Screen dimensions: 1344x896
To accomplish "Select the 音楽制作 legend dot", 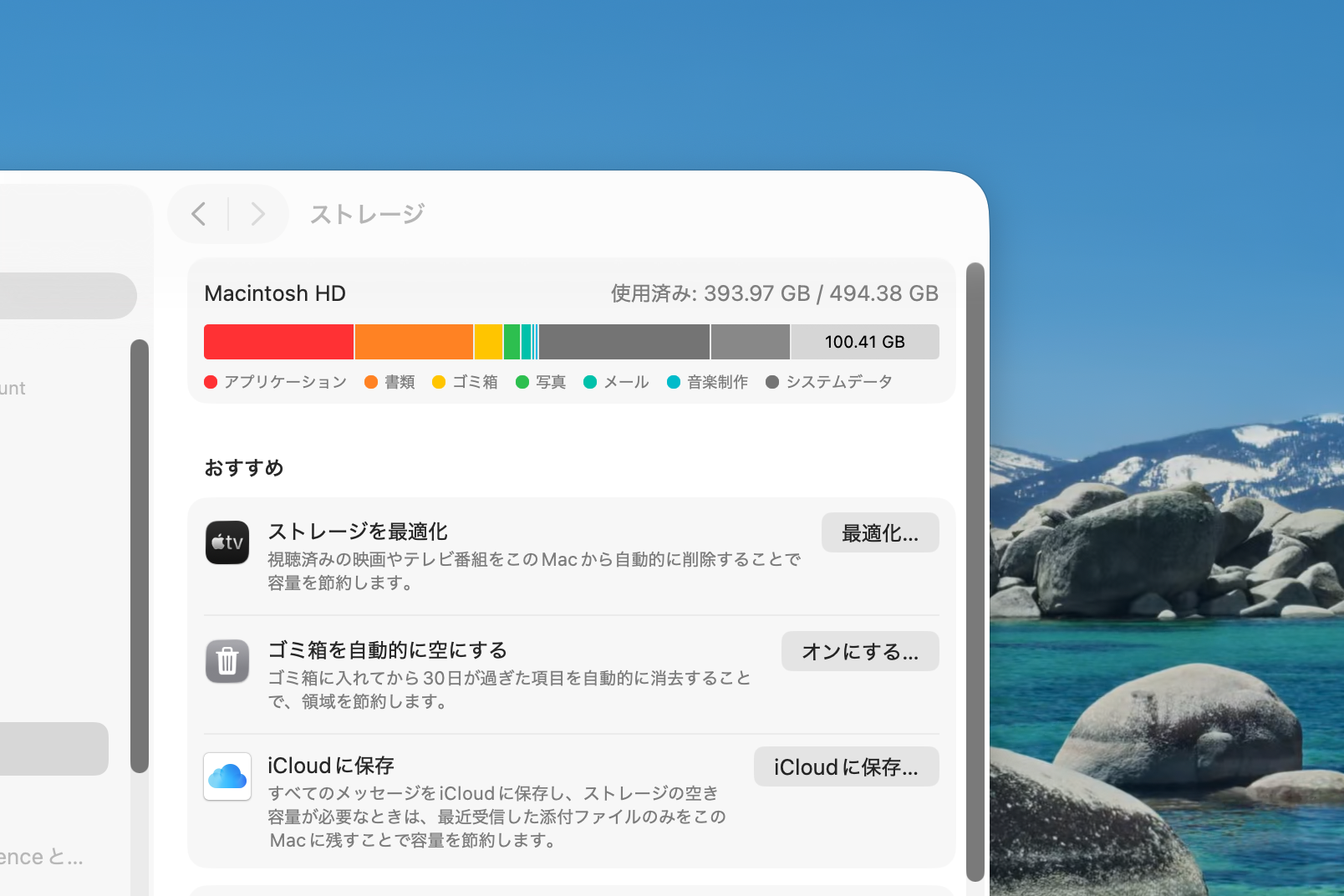I will coord(673,382).
